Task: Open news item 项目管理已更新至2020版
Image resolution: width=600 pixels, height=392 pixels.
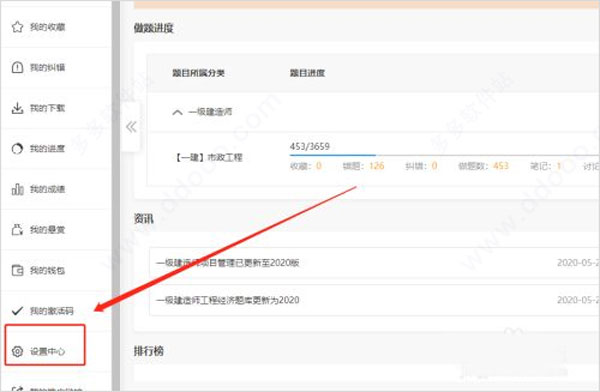Action: tap(228, 263)
